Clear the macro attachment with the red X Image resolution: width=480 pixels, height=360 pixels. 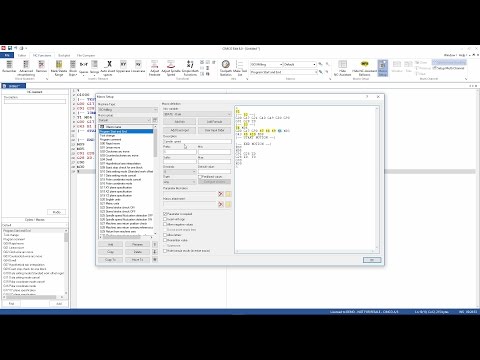coord(221,204)
